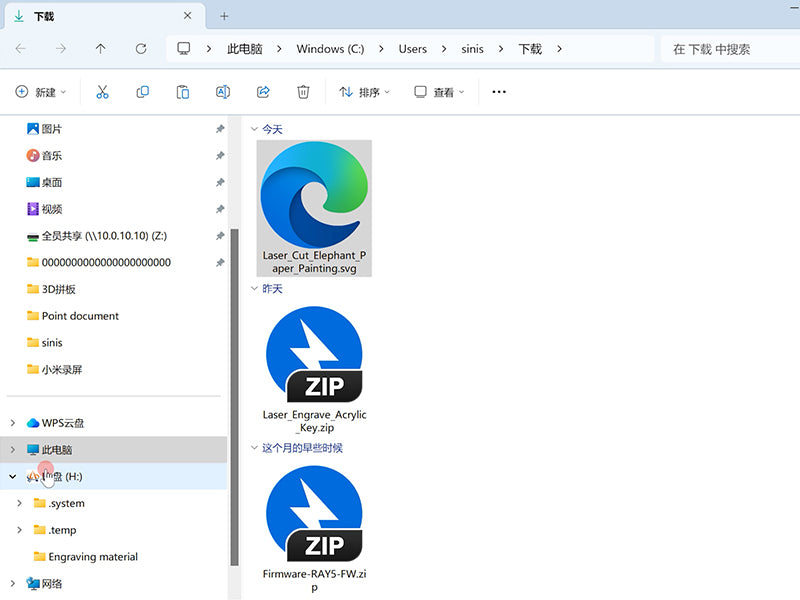The width and height of the screenshot is (800, 600).
Task: Click the chevron after 此电脑 in address bar
Action: (279, 49)
